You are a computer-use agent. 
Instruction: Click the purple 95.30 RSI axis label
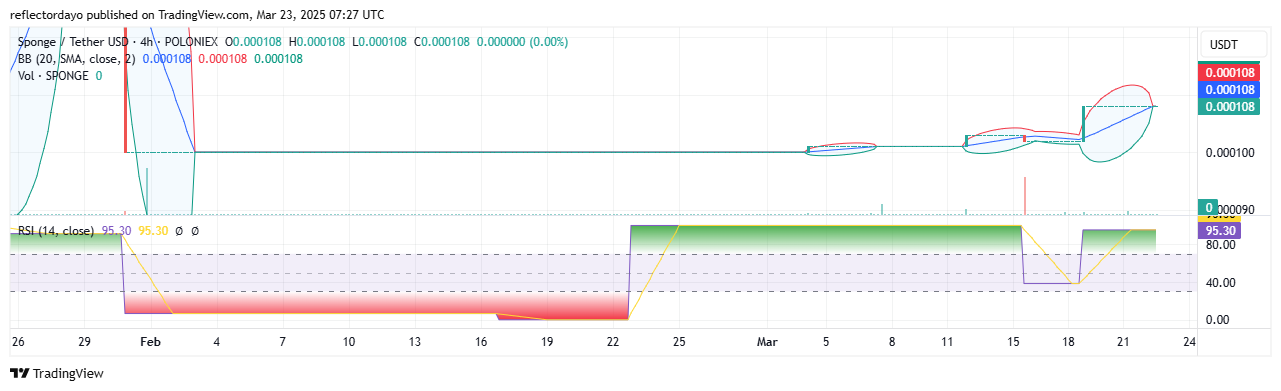point(1218,230)
